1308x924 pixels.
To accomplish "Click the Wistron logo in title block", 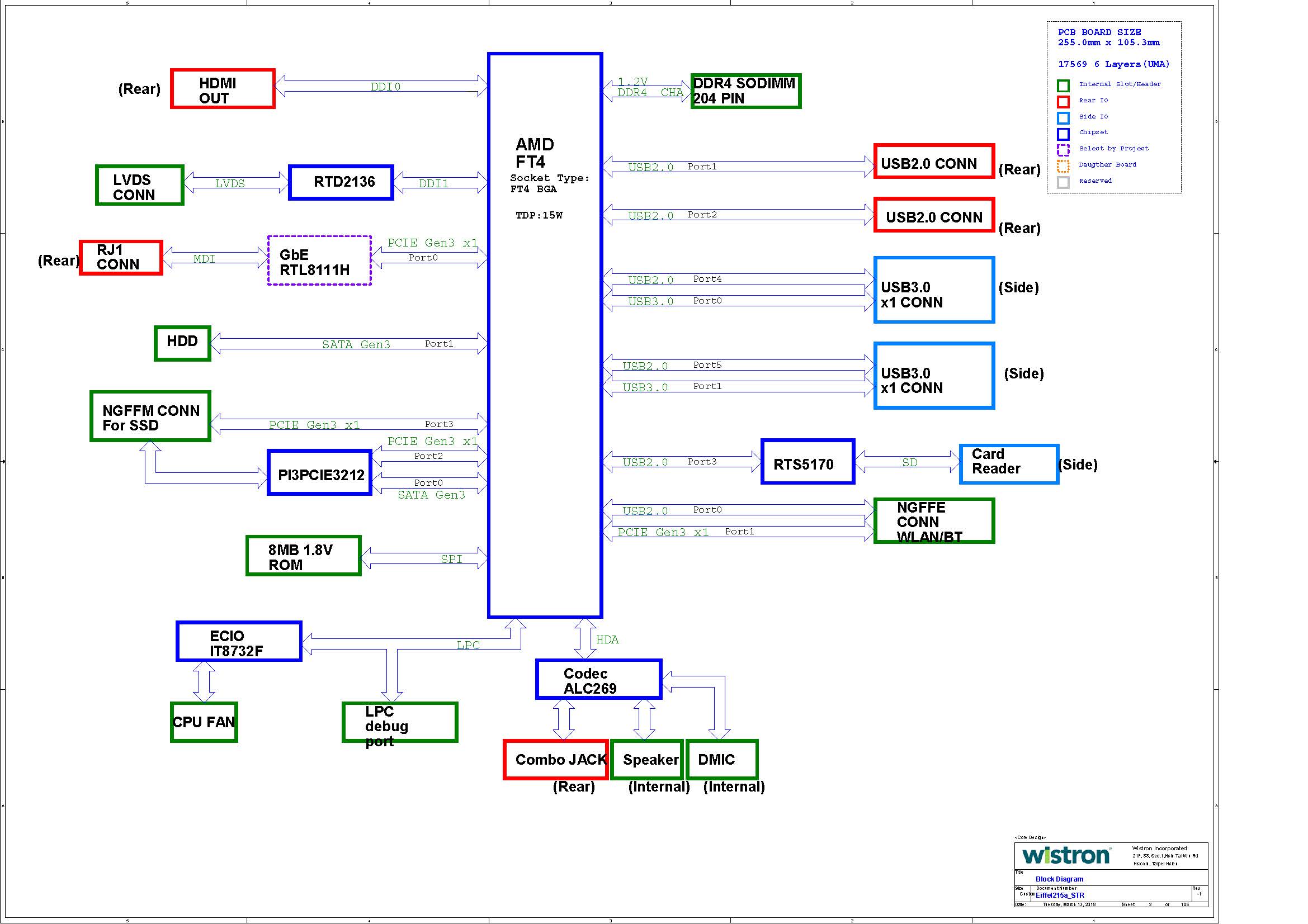I will [x=1065, y=856].
